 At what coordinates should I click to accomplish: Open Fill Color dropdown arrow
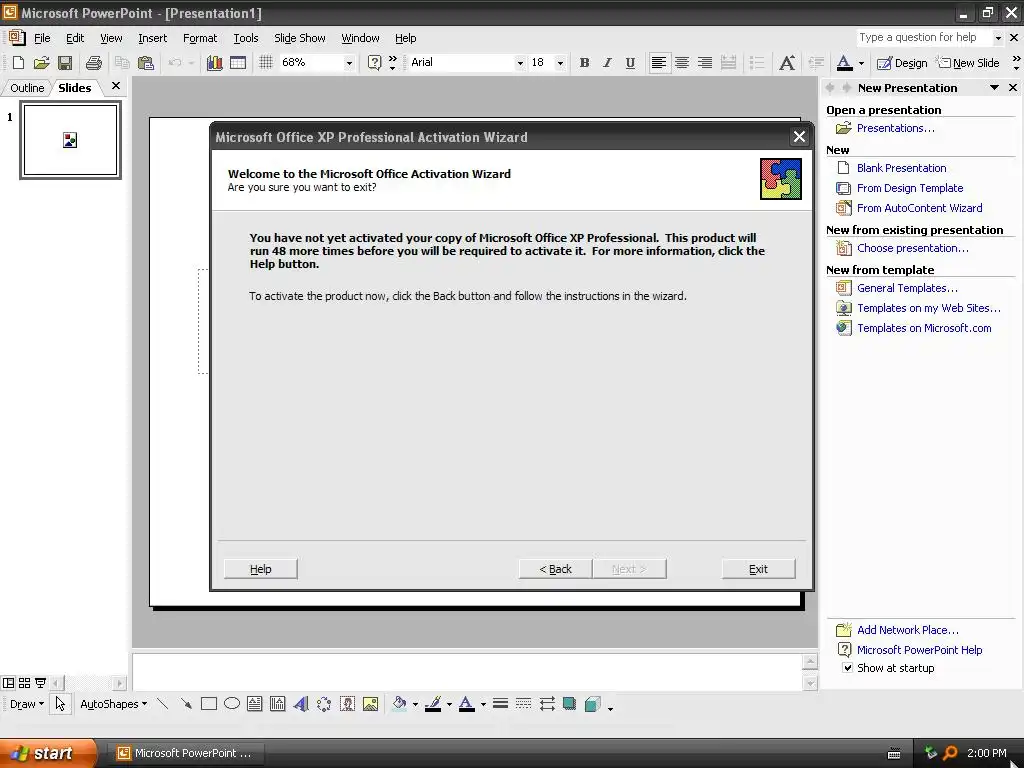[x=415, y=704]
